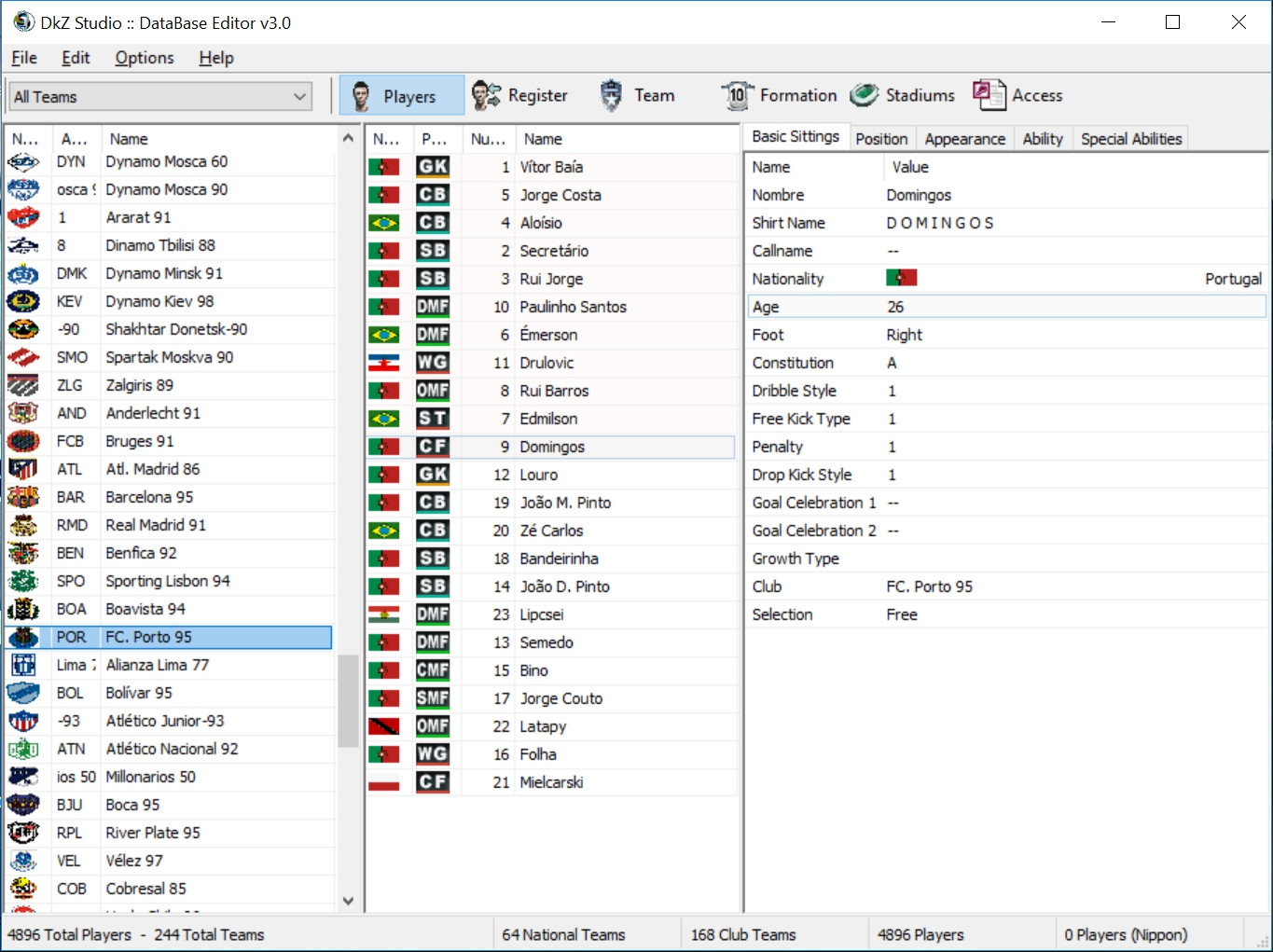The height and width of the screenshot is (952, 1273).
Task: Open the File menu
Action: coord(24,58)
